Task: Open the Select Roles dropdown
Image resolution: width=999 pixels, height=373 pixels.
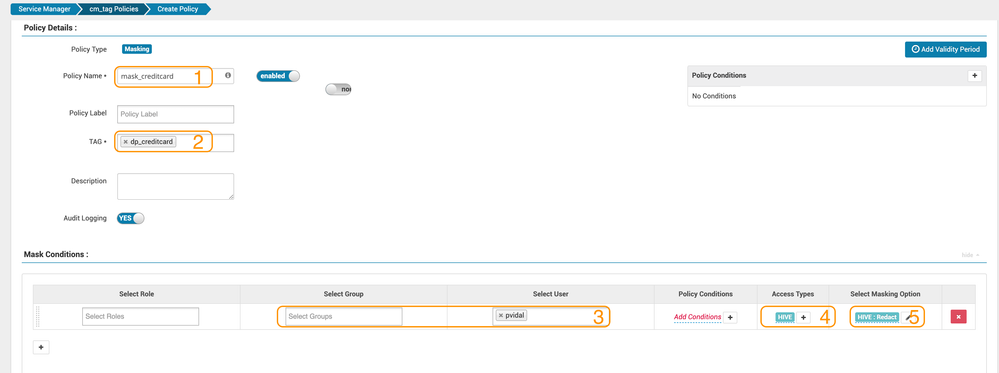Action: tap(140, 317)
